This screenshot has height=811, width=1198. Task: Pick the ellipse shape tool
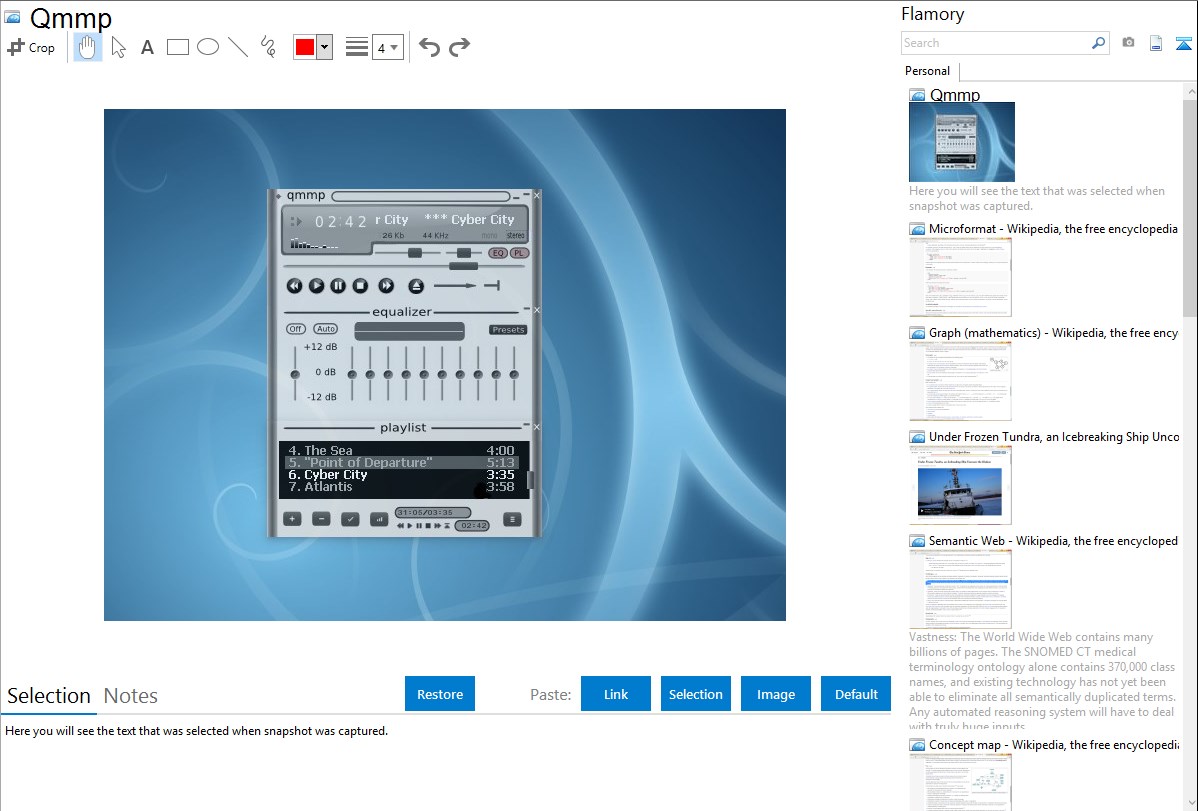tap(208, 47)
